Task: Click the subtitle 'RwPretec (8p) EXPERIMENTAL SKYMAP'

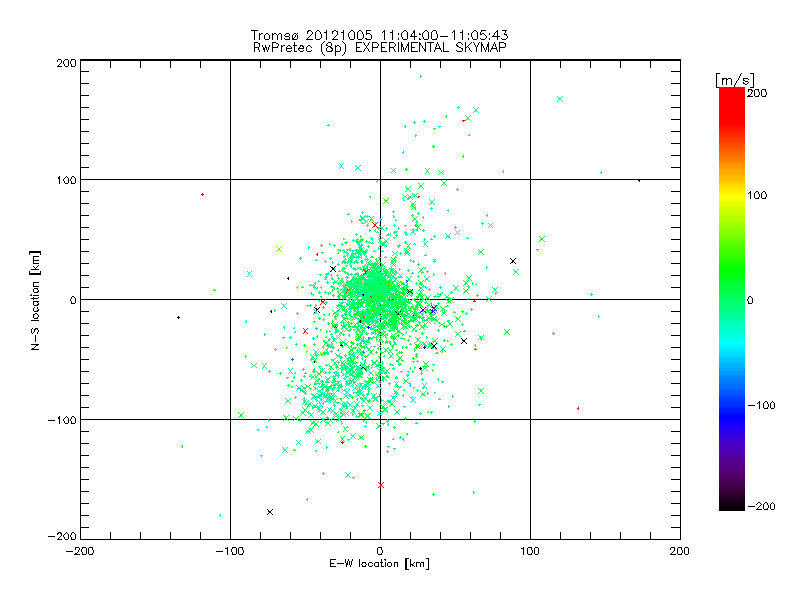Action: click(380, 47)
